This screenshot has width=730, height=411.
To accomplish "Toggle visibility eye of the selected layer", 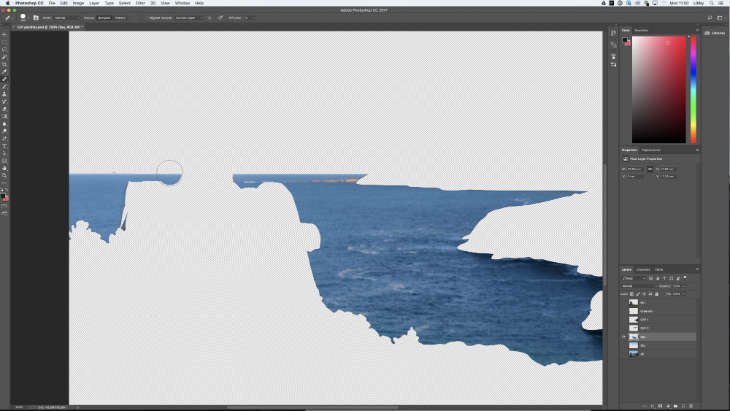I will click(x=624, y=337).
